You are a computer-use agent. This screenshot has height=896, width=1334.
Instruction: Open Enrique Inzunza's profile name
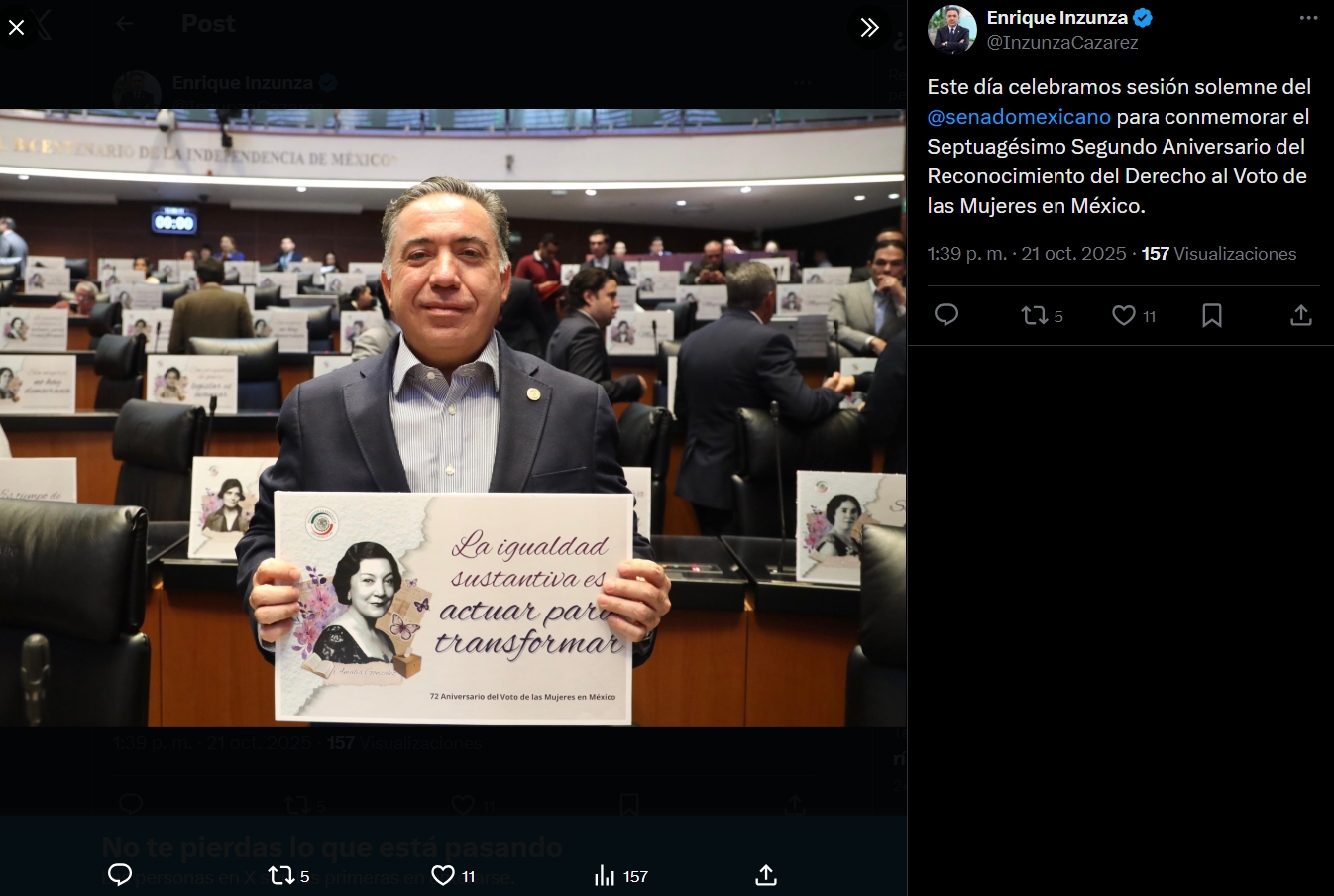pyautogui.click(x=1057, y=18)
